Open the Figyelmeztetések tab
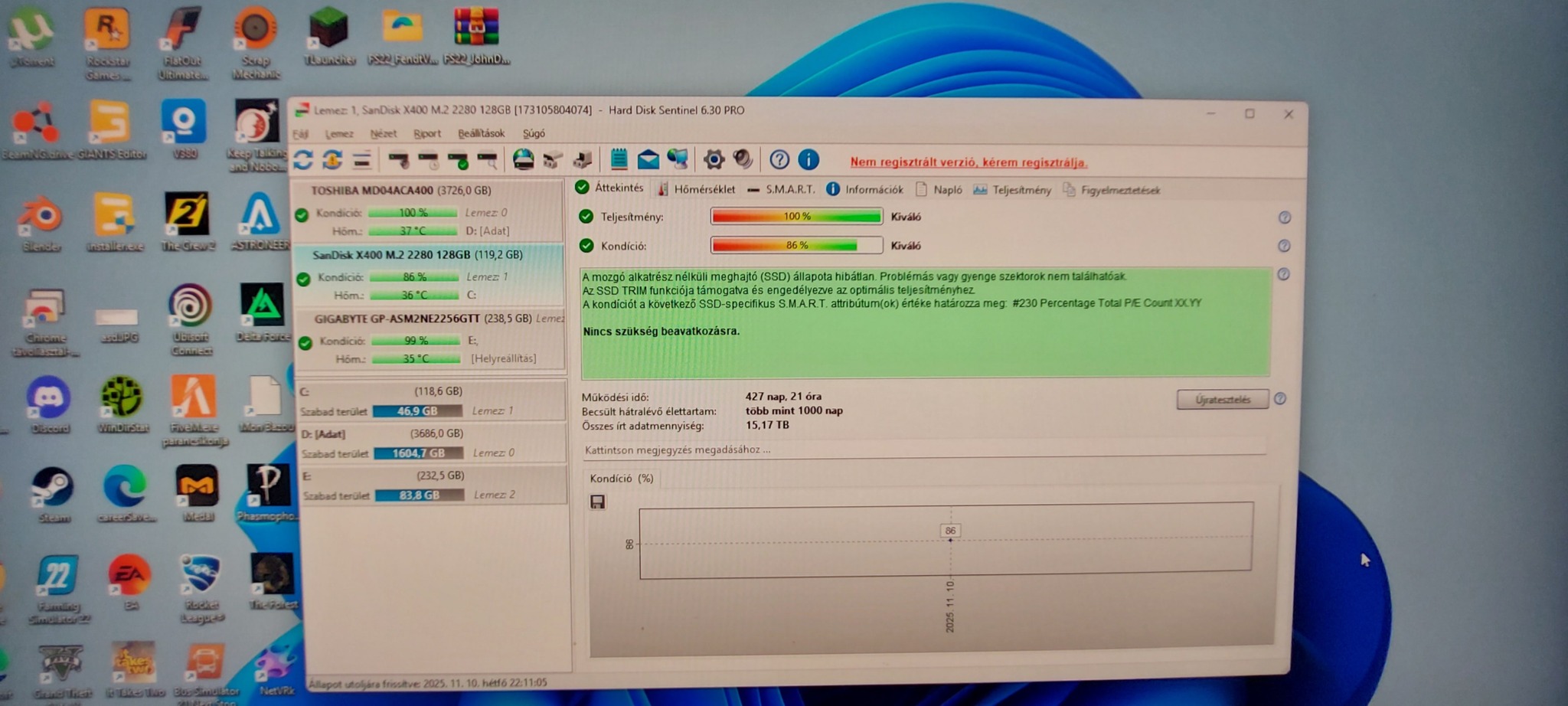 1112,190
